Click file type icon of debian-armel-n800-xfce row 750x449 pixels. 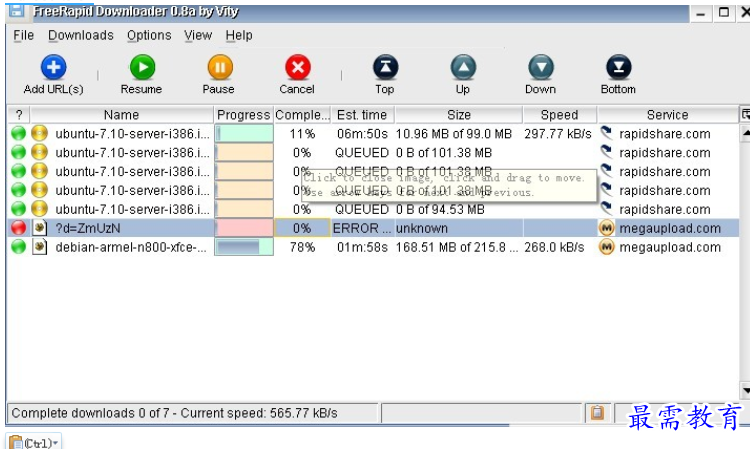40,247
